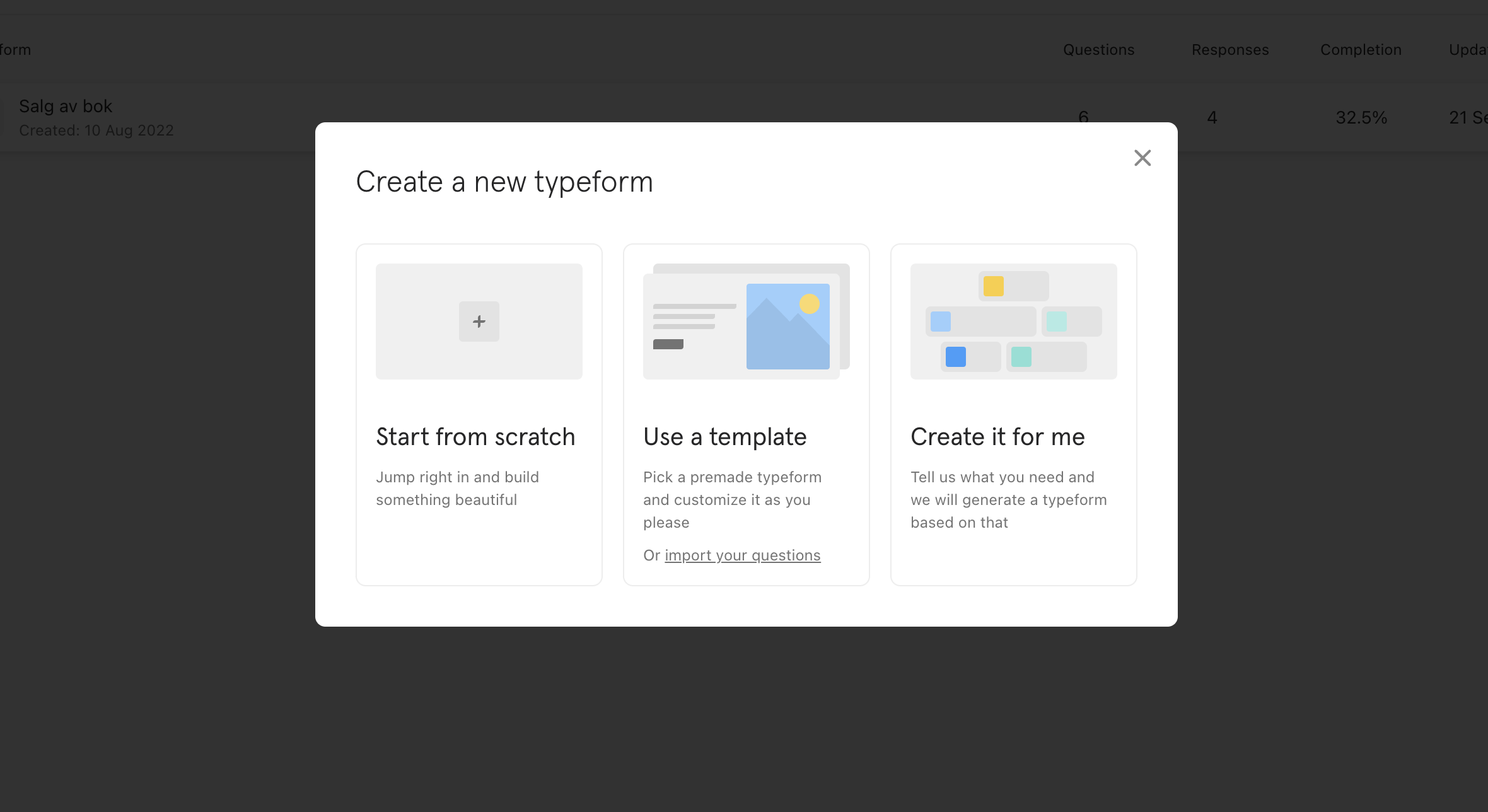Click the Use a template illustration
The width and height of the screenshot is (1488, 812).
pos(747,322)
